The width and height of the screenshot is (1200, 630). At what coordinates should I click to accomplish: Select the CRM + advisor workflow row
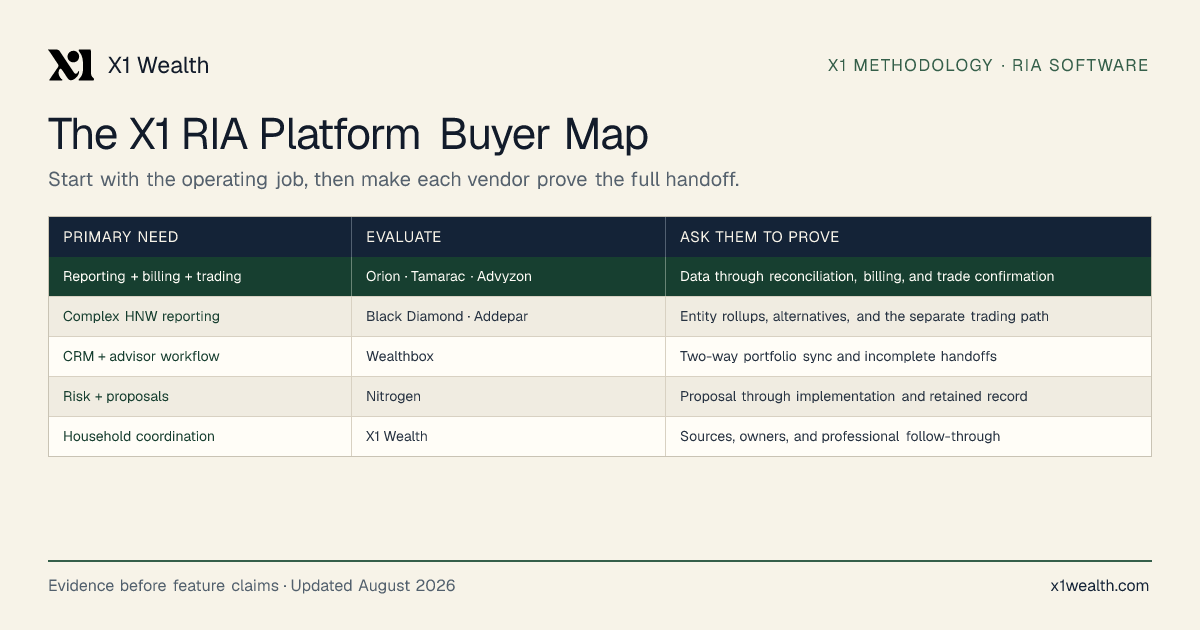coord(600,356)
